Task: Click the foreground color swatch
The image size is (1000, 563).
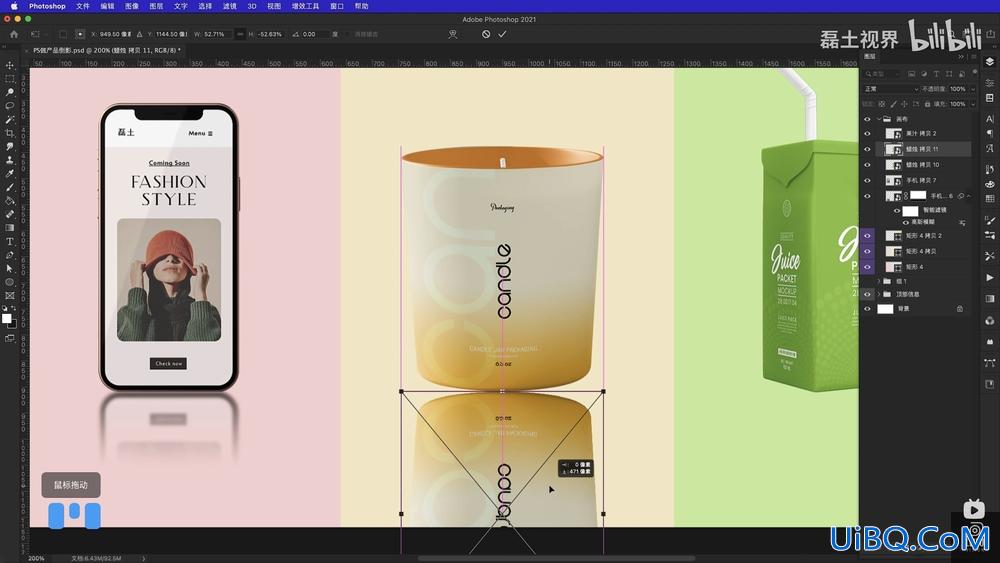Action: [6, 319]
